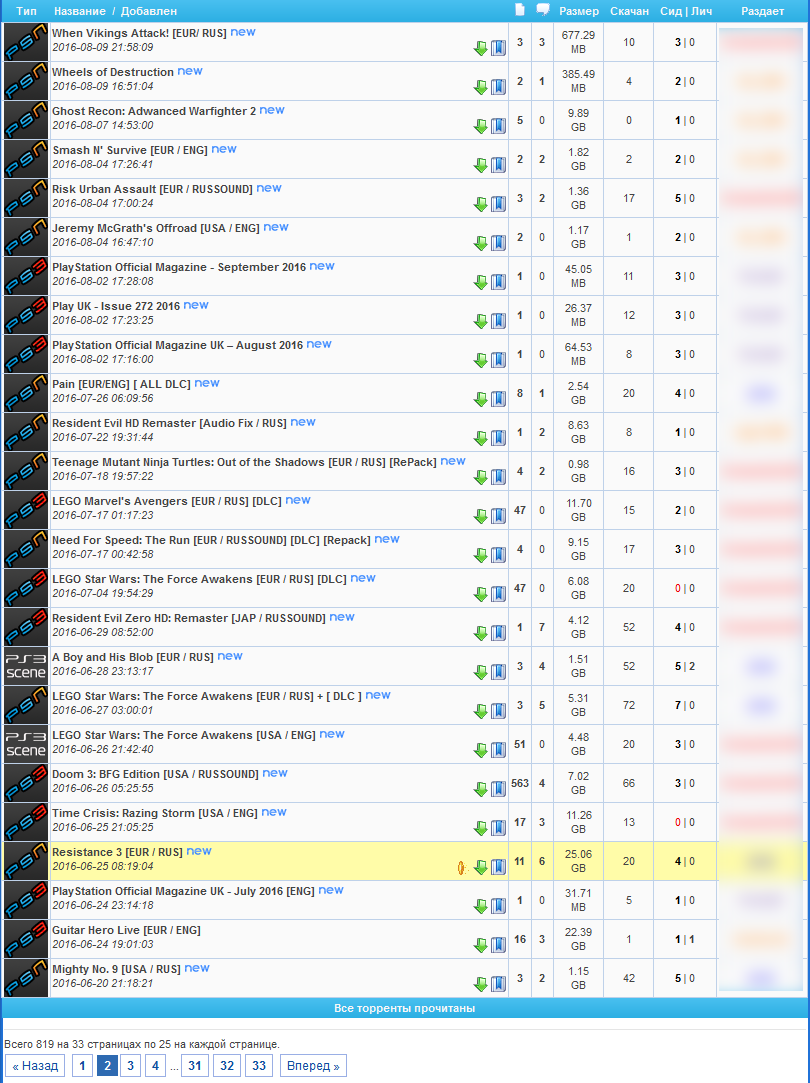Open Doom 3: BFG Edition torrent page
Screen dimensions: 810x1083
coord(155,774)
